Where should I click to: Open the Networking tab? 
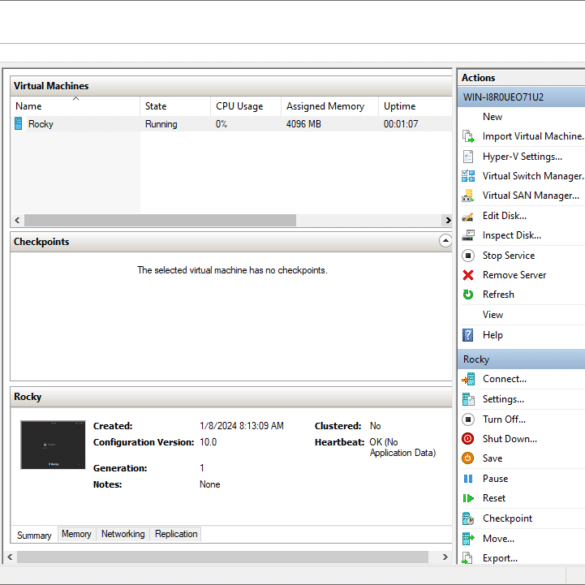click(123, 534)
